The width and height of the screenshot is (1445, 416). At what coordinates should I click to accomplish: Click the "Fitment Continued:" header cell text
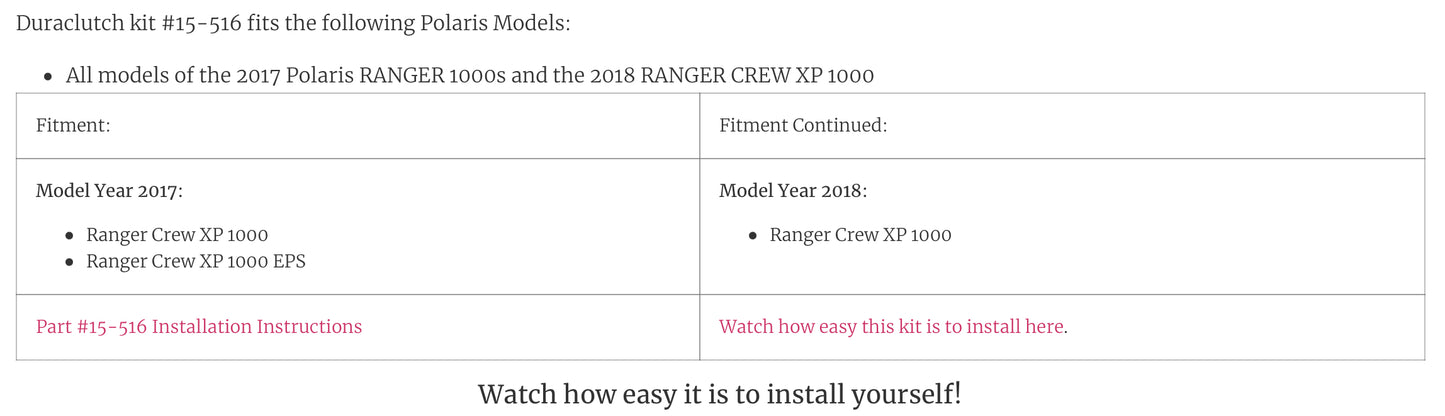(803, 126)
